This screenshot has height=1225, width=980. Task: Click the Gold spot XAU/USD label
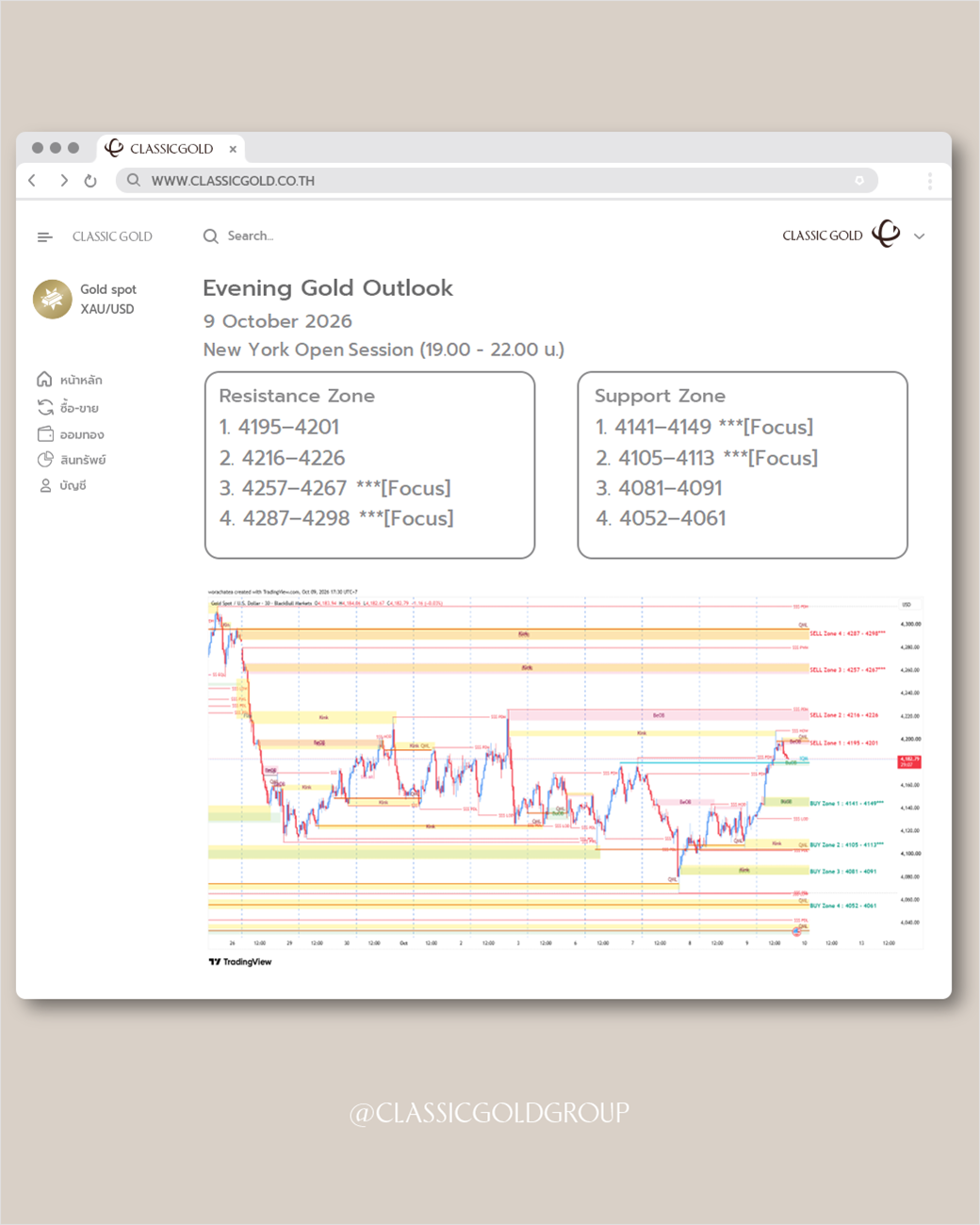click(x=108, y=299)
